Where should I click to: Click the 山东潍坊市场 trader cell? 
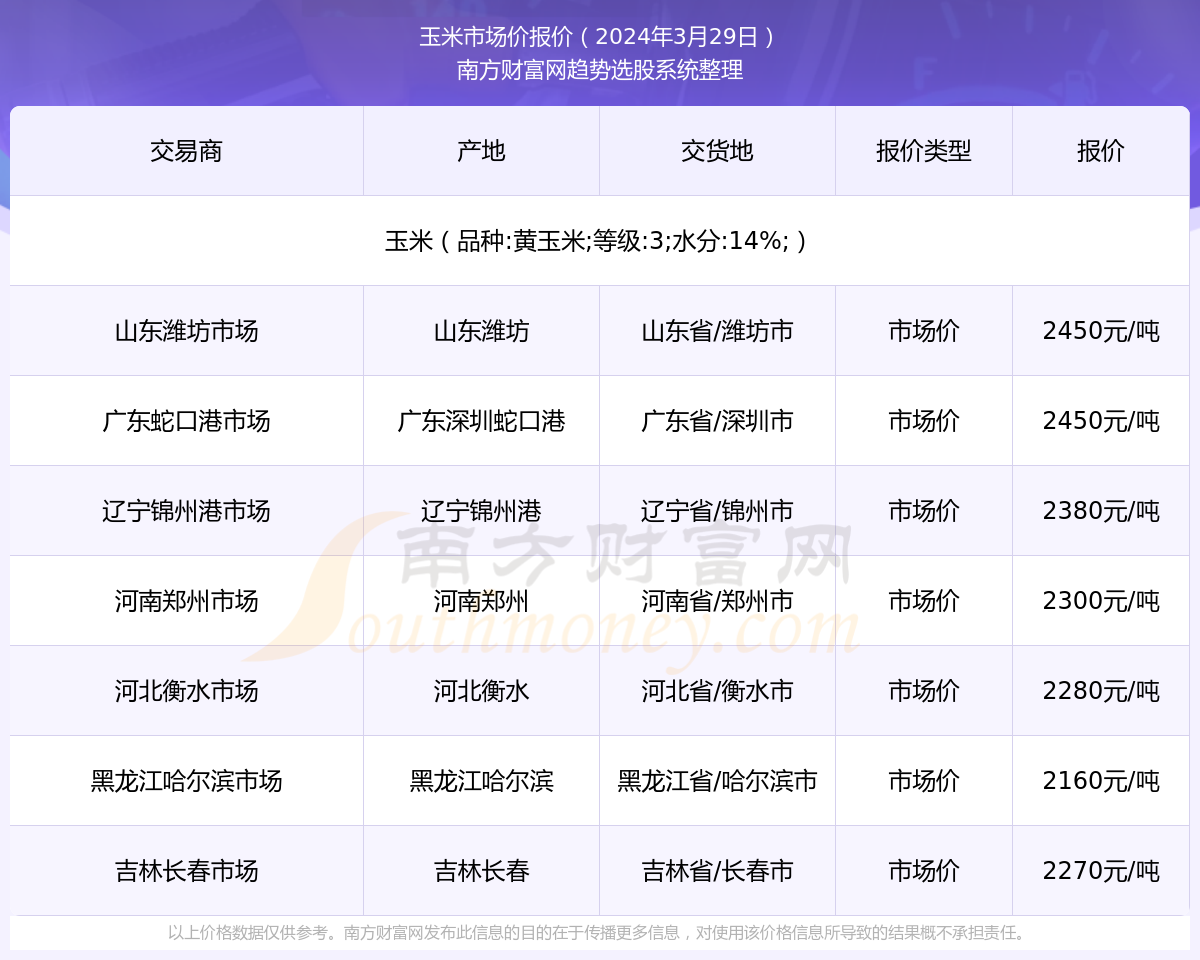point(186,331)
